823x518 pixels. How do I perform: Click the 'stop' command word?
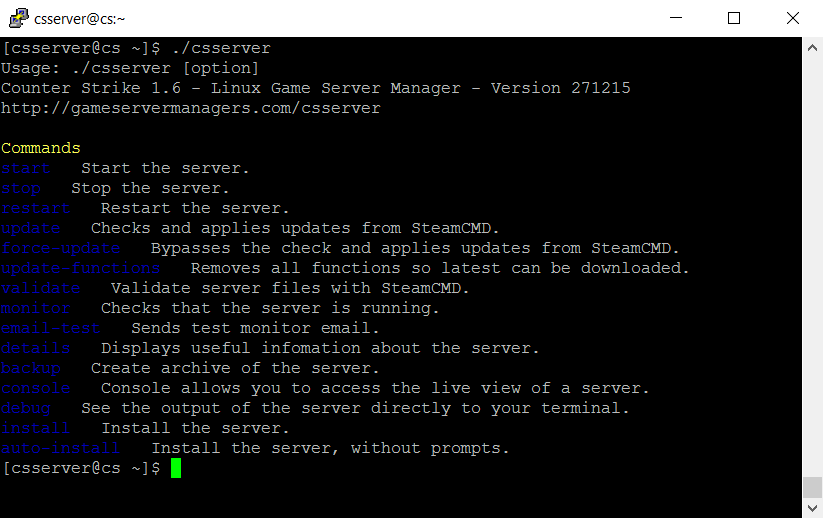point(20,188)
